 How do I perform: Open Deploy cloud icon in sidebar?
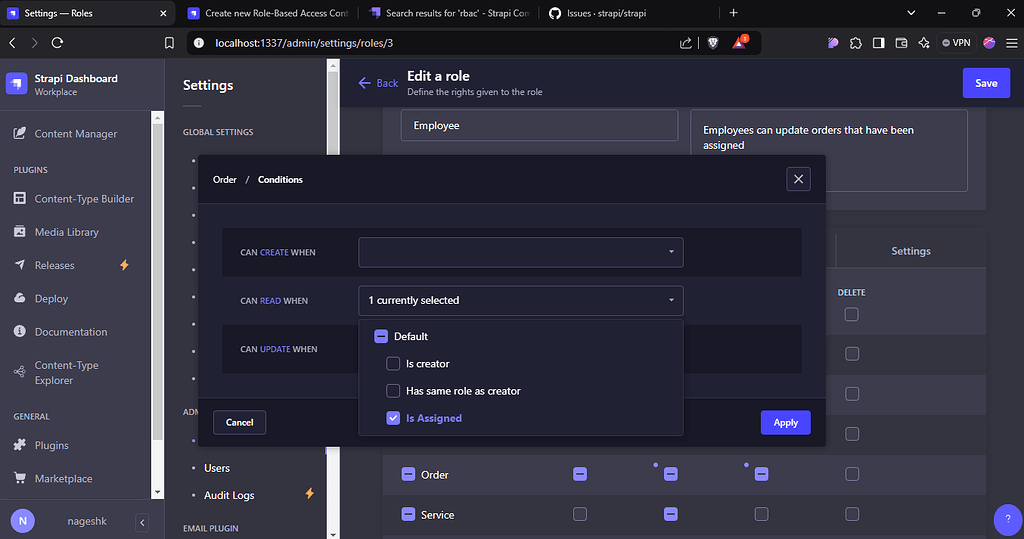19,299
